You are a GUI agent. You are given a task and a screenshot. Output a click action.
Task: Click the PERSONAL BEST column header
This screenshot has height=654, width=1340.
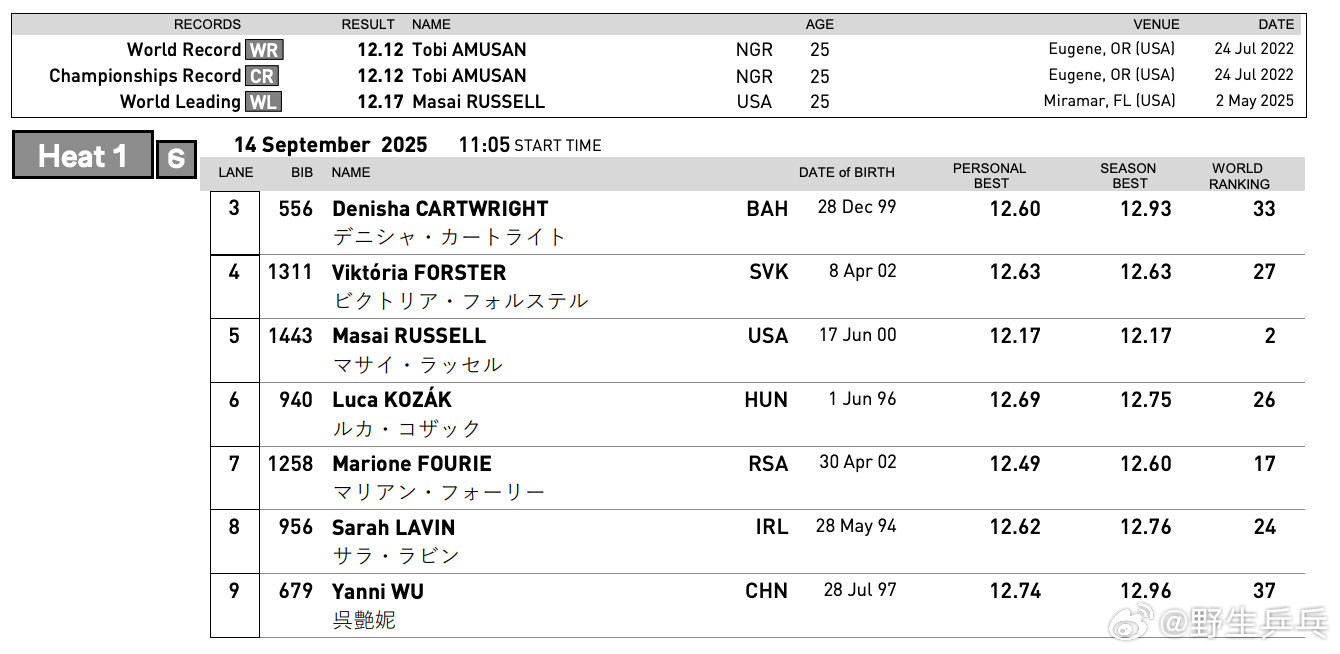tap(989, 176)
